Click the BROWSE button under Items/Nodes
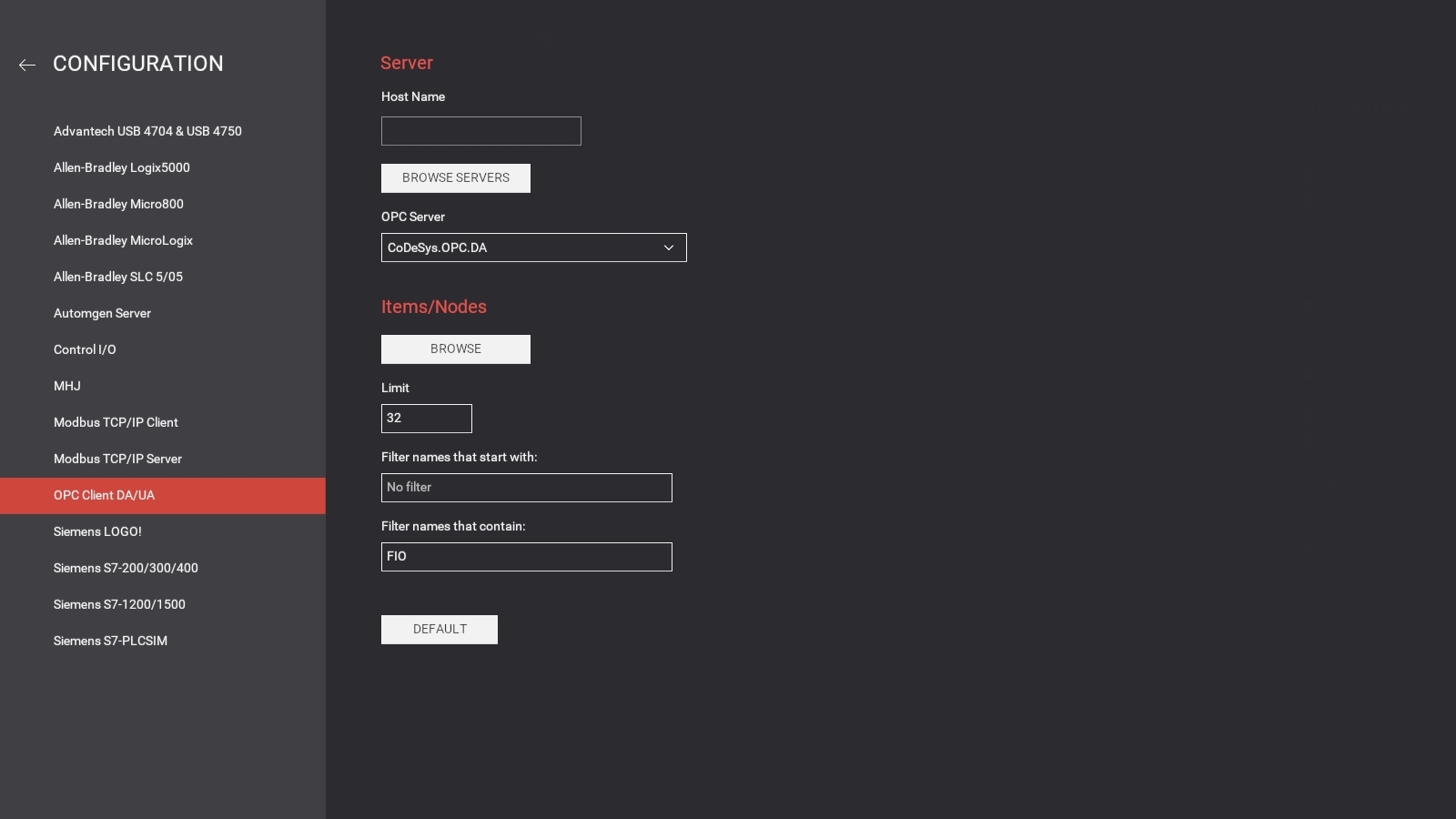This screenshot has height=819, width=1456. (456, 349)
